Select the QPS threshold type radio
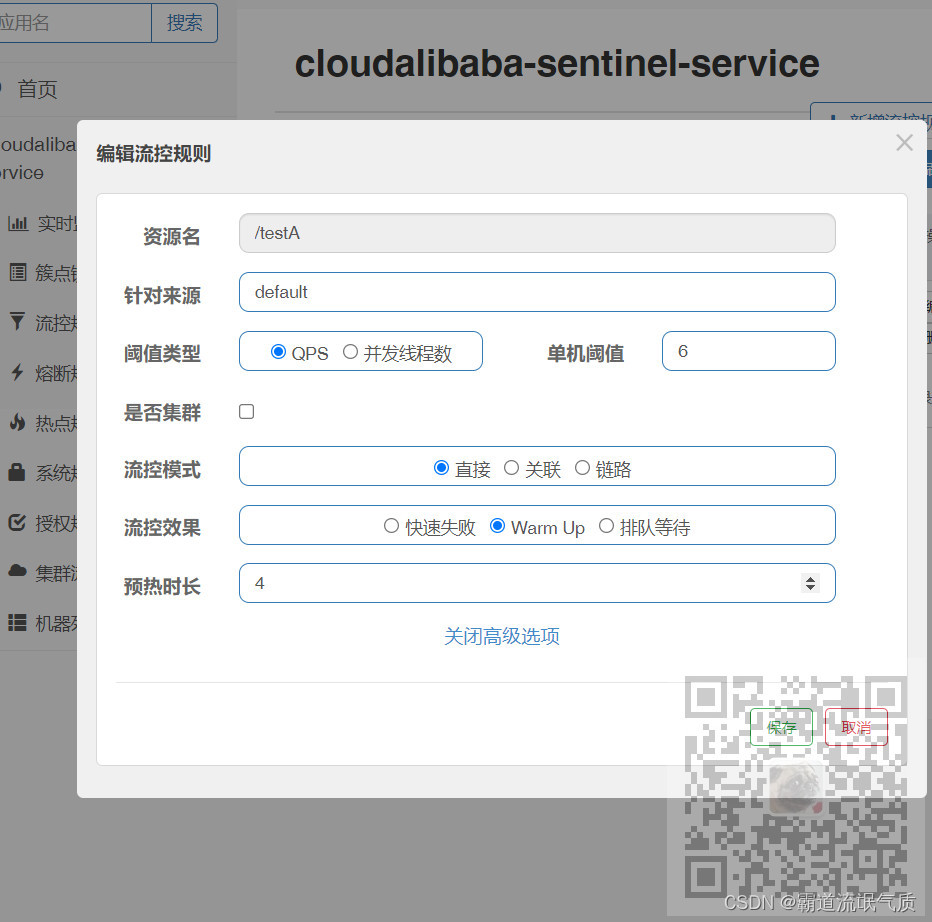 click(x=278, y=351)
